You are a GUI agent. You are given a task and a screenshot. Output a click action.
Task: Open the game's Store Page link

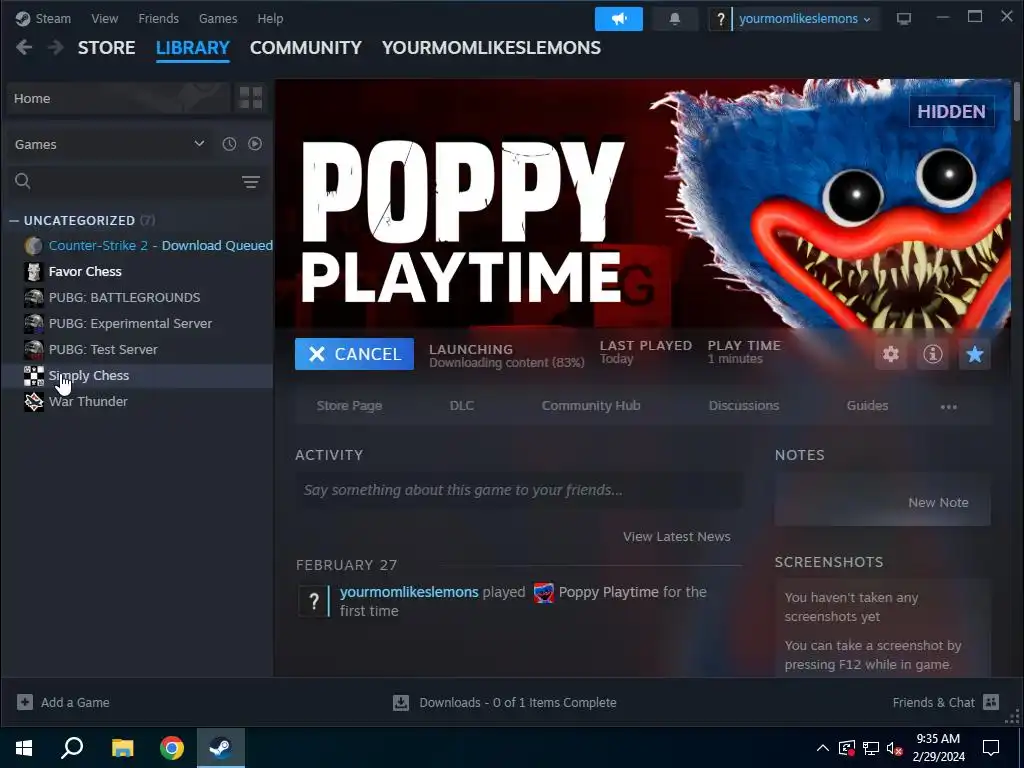click(x=349, y=406)
